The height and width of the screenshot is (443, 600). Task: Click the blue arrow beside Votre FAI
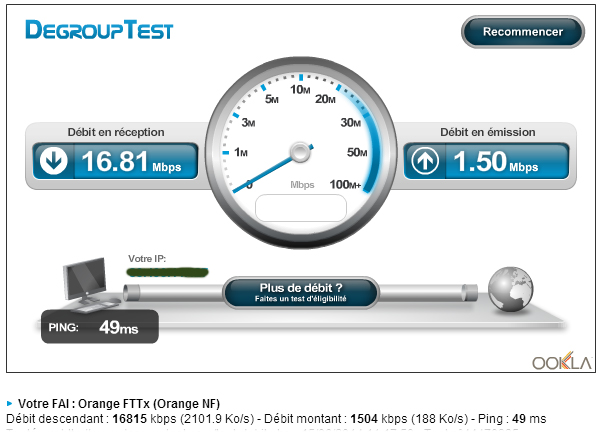coord(10,403)
